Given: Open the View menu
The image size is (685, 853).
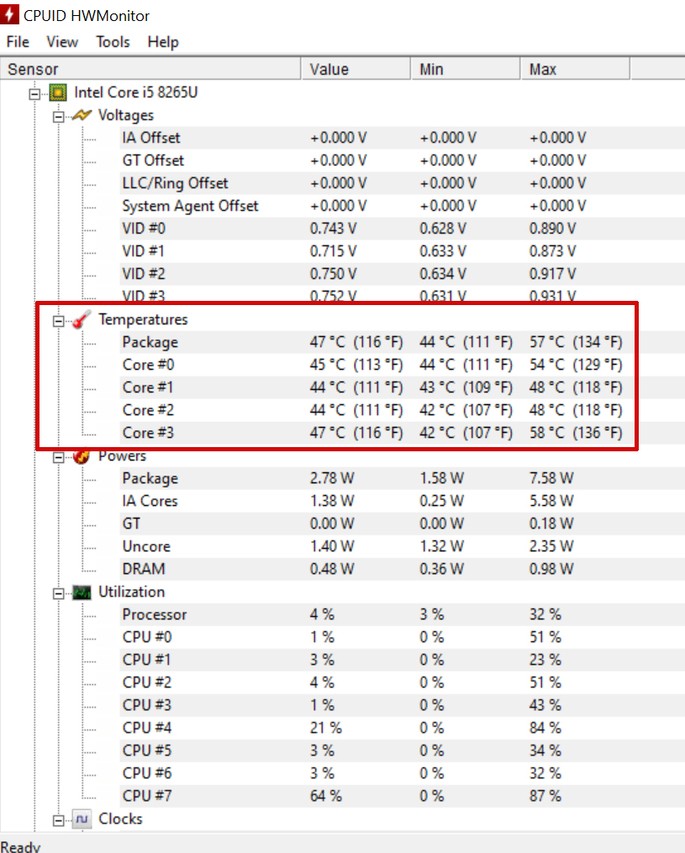Looking at the screenshot, I should click(62, 42).
